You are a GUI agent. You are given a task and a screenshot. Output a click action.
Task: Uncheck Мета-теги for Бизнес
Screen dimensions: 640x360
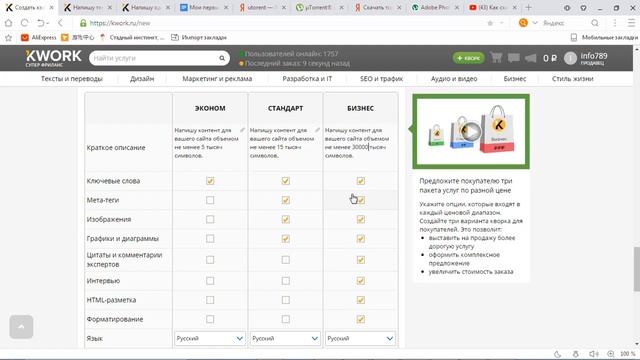360,200
